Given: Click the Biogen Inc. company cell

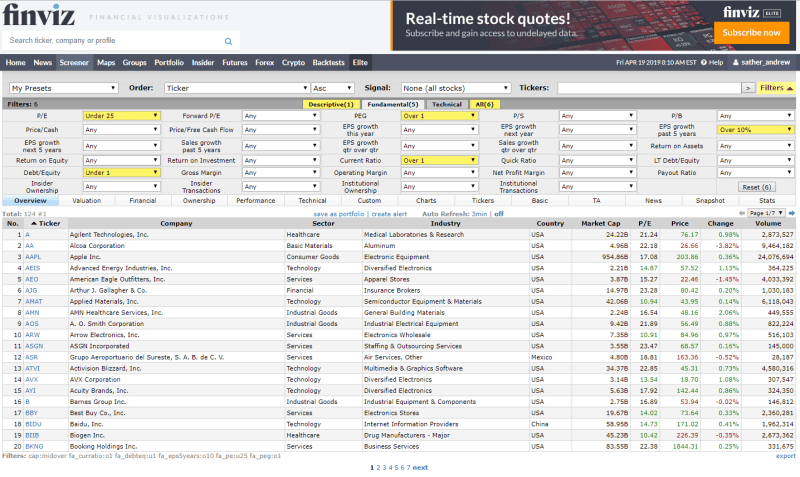Looking at the screenshot, I should tap(177, 435).
